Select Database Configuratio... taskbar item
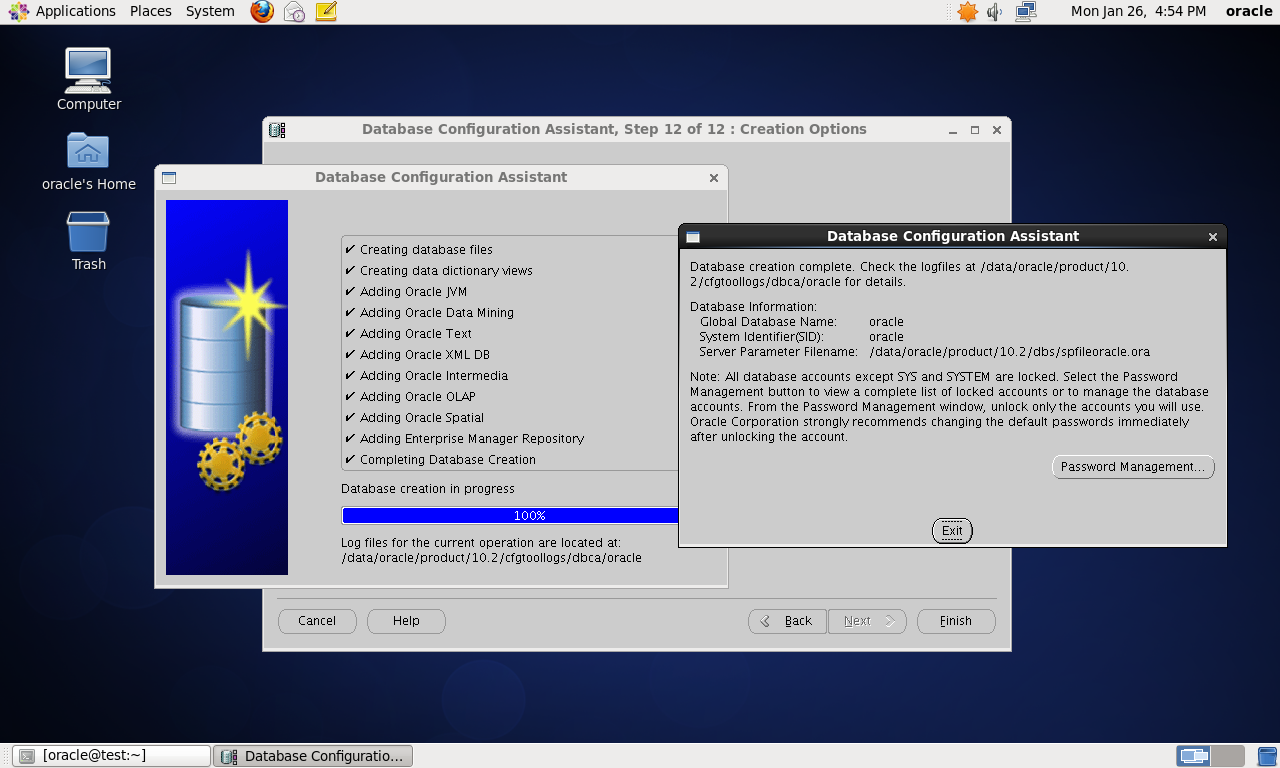1280x768 pixels. coord(313,756)
